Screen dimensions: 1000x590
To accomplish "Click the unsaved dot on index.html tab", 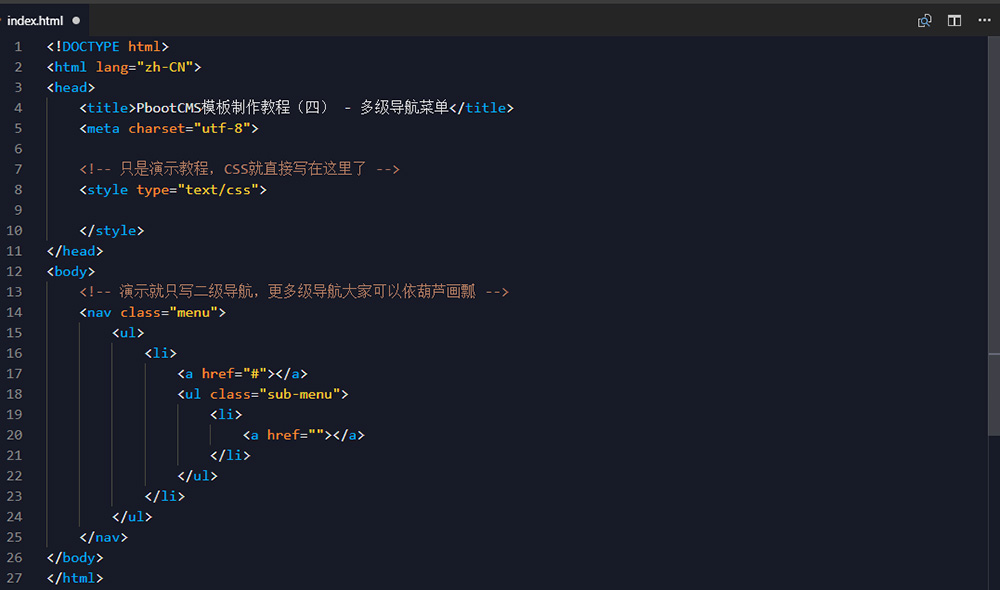I will [76, 20].
